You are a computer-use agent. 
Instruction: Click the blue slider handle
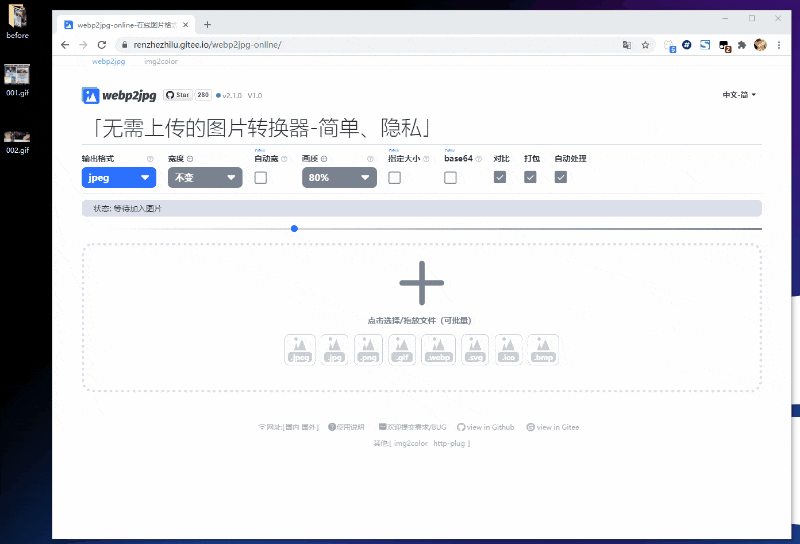coord(294,229)
